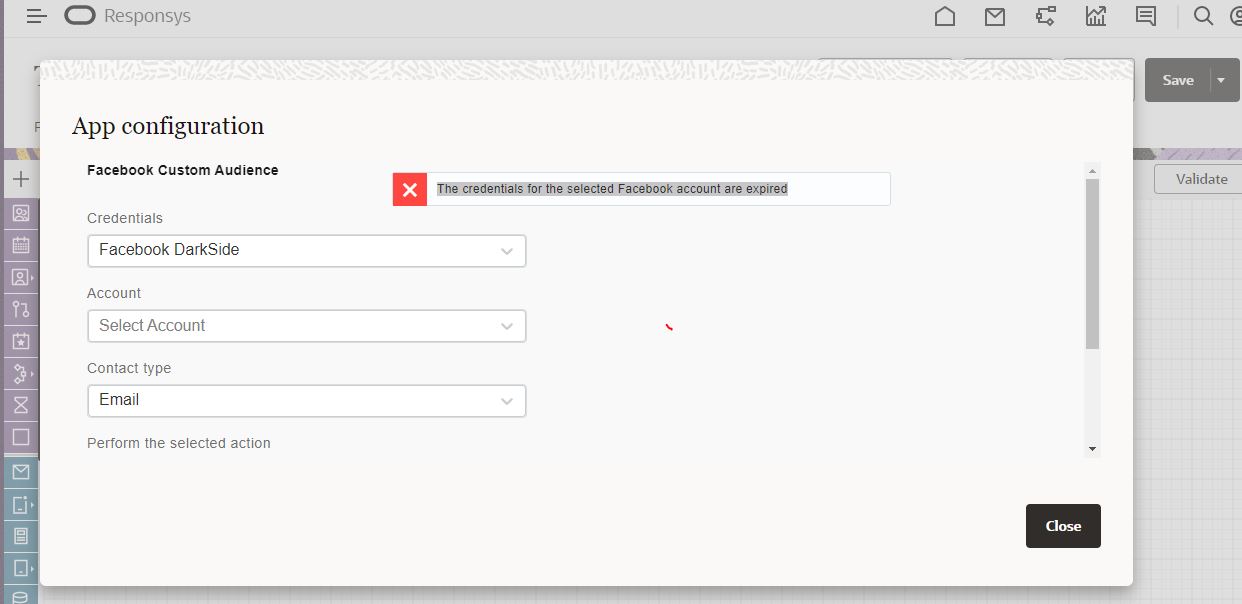Image resolution: width=1242 pixels, height=604 pixels.
Task: Close the App configuration dialog
Action: point(1063,526)
